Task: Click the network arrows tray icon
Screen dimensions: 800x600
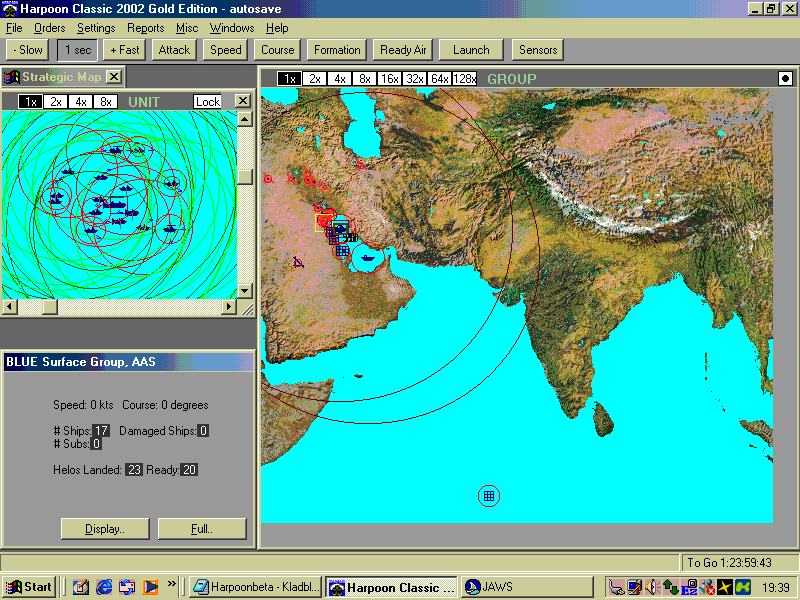Action: click(670, 587)
